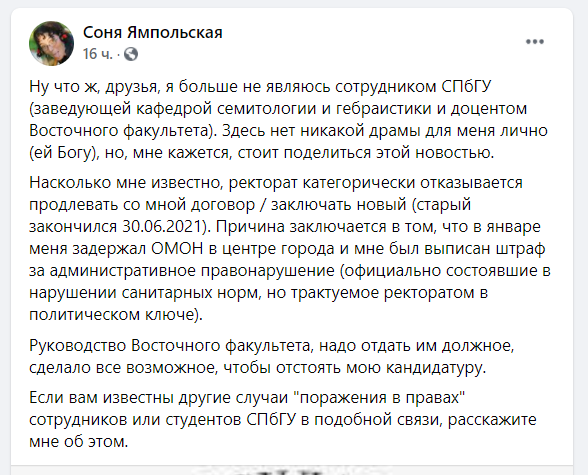Click the date 30.06.2021 in the text

pyautogui.click(x=164, y=227)
